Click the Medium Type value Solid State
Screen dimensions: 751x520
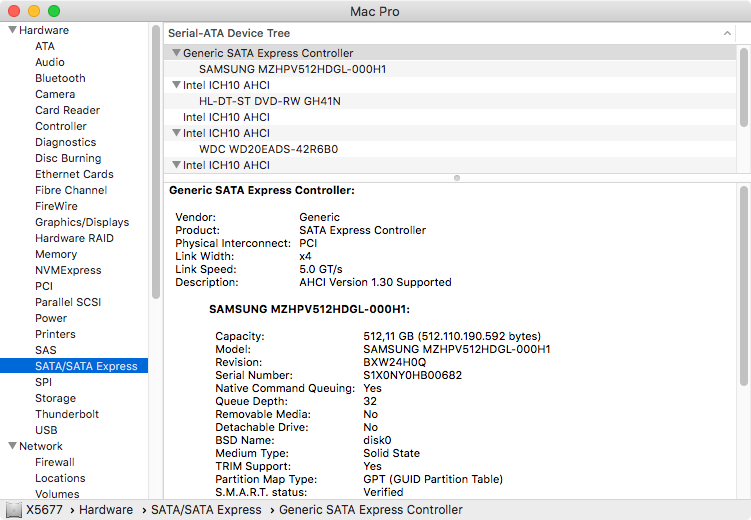click(391, 453)
